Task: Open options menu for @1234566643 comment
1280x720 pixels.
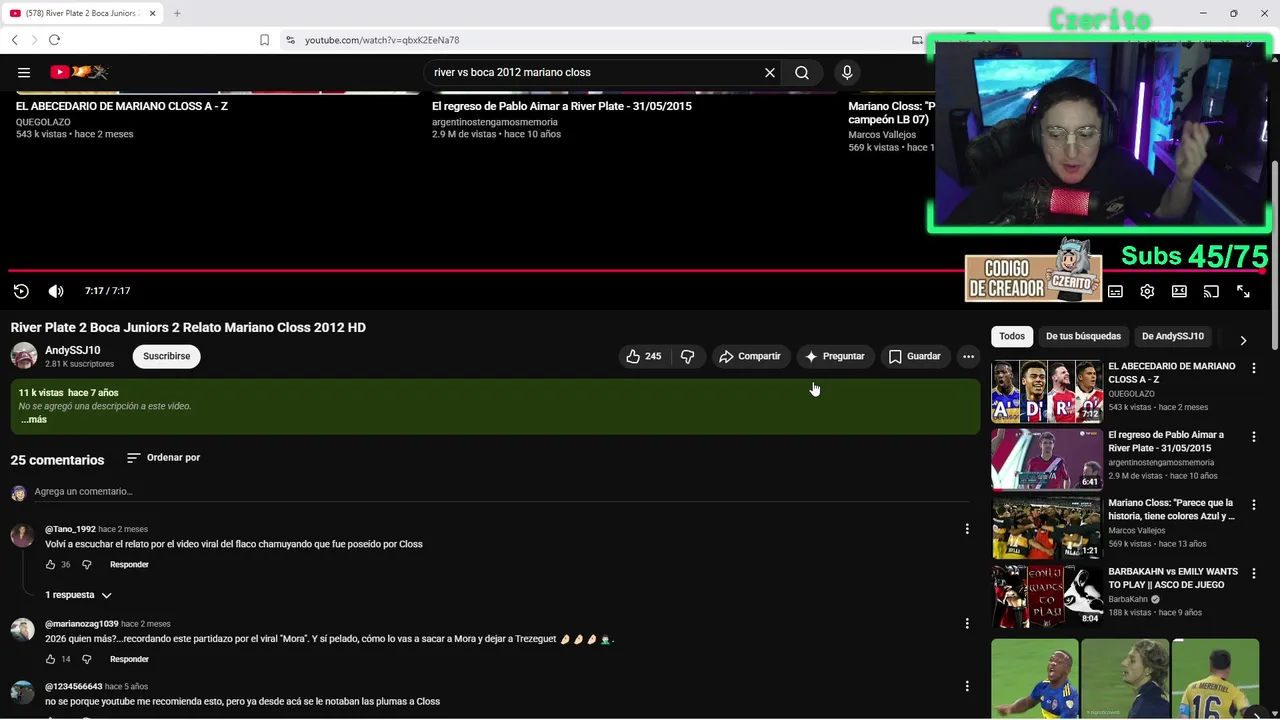Action: 967,687
